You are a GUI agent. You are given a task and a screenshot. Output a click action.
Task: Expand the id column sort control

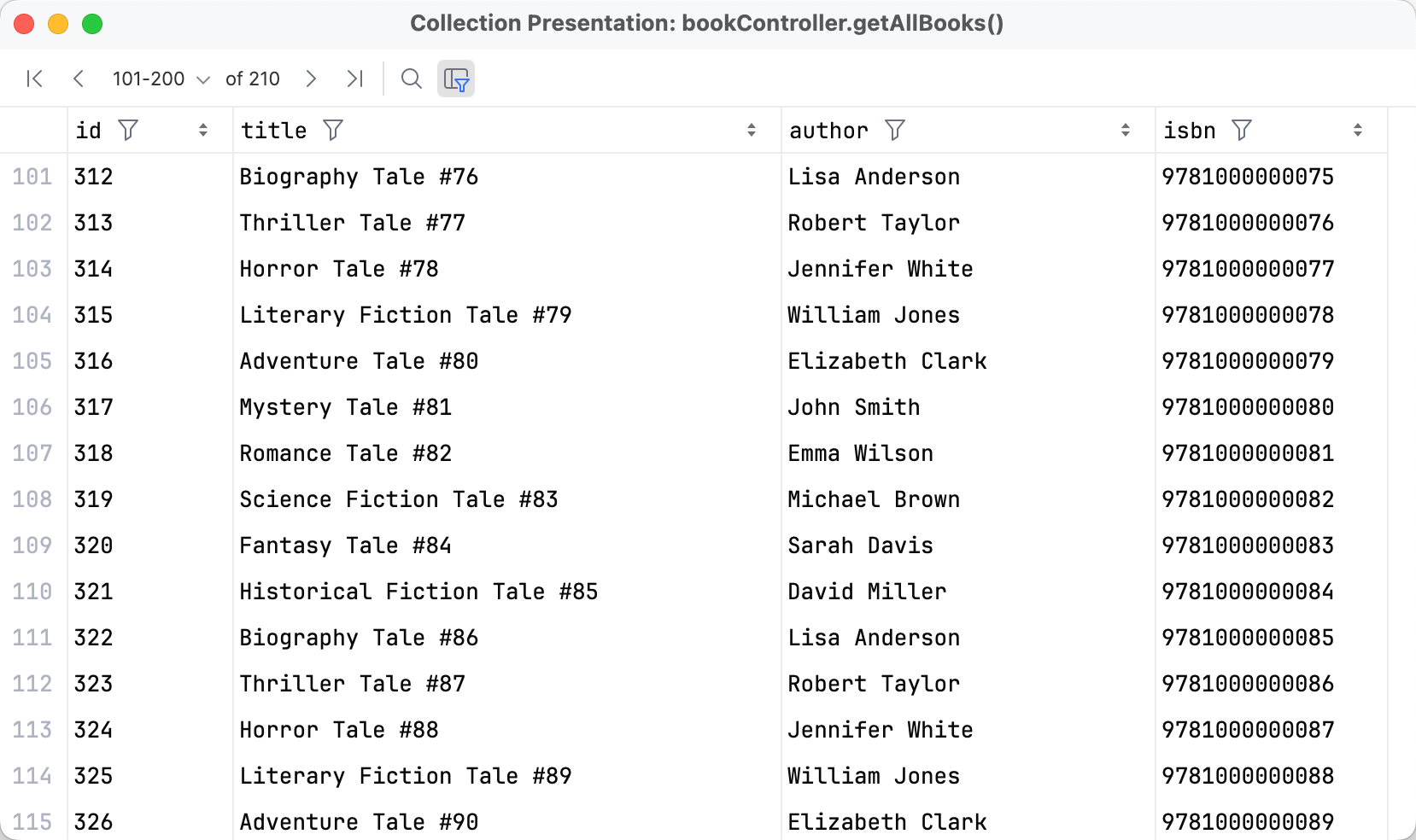pos(203,130)
